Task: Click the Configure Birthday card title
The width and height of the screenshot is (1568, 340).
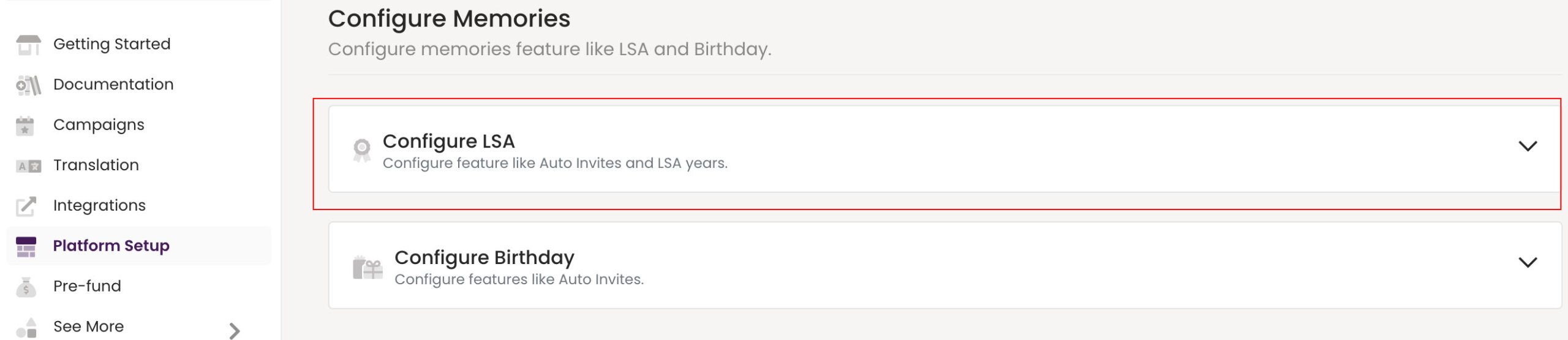Action: [x=484, y=257]
